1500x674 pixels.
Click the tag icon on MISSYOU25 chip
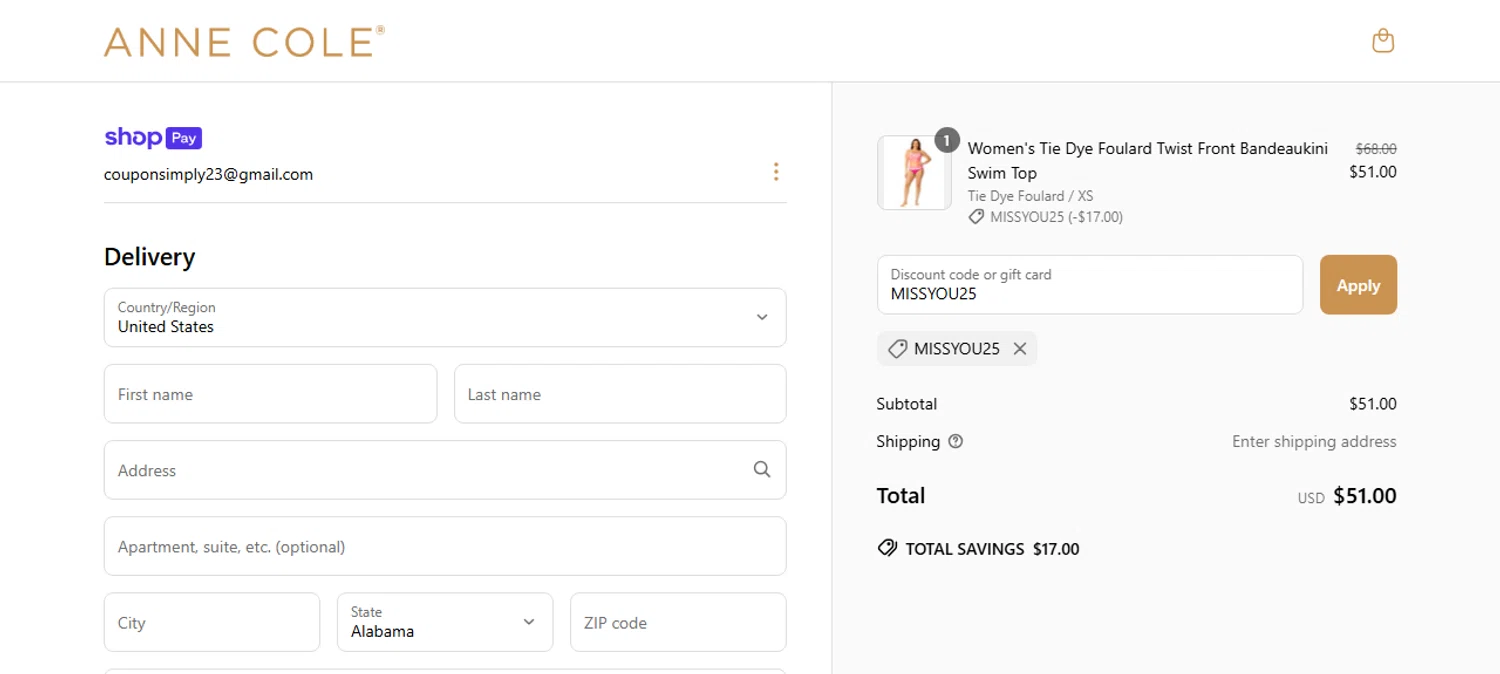click(897, 349)
